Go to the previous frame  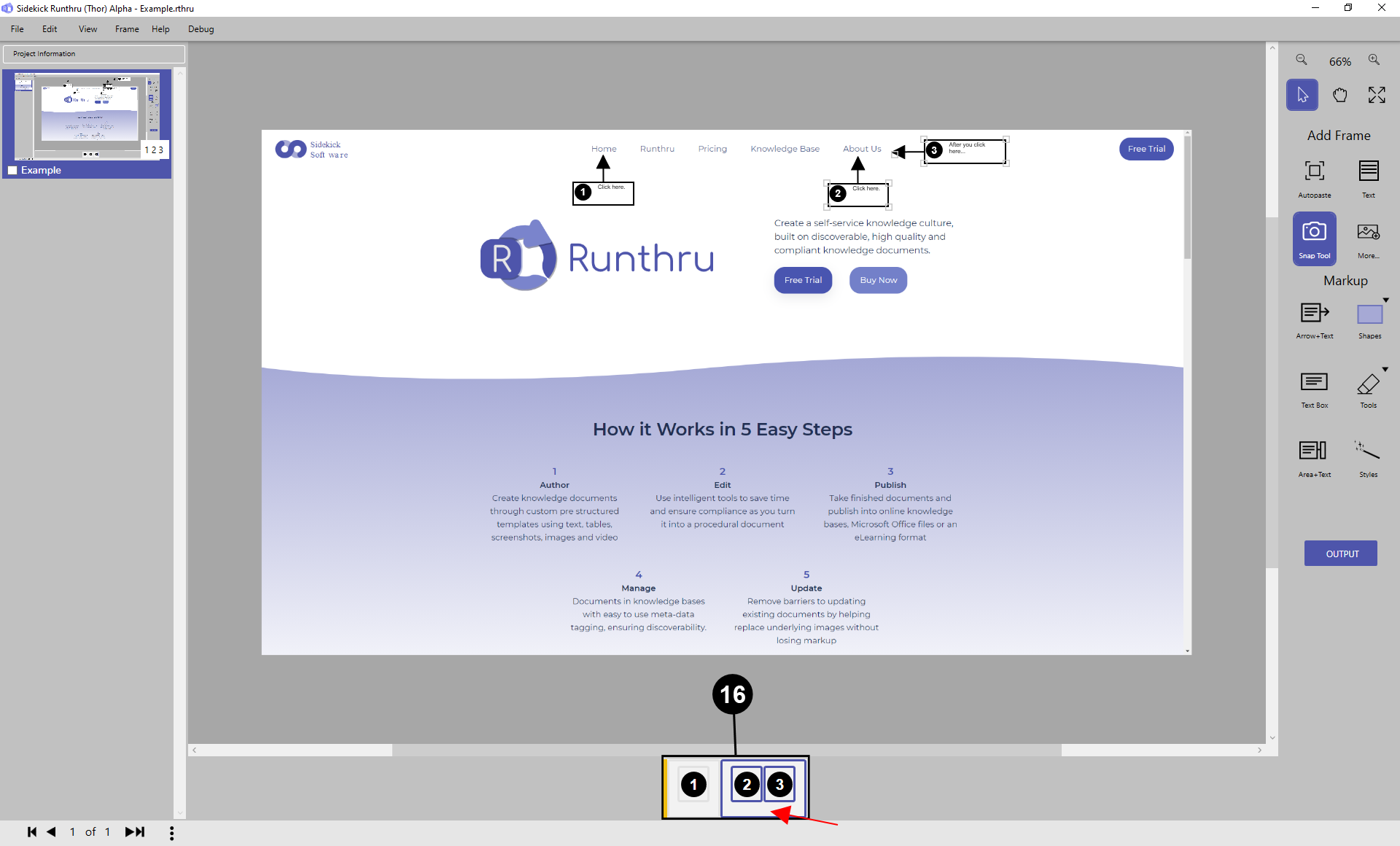pos(51,832)
